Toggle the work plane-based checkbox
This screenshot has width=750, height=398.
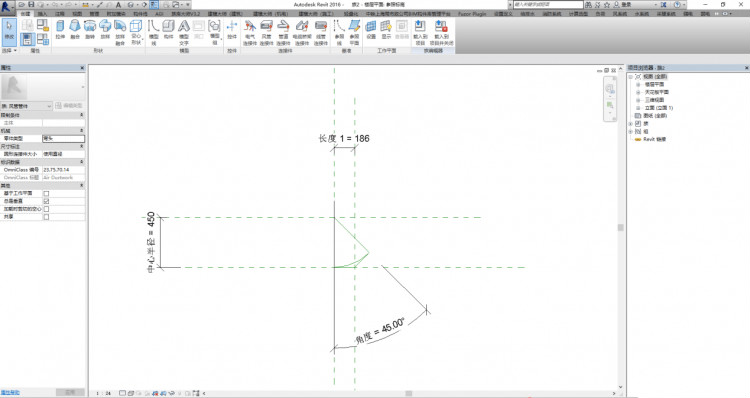[x=46, y=193]
